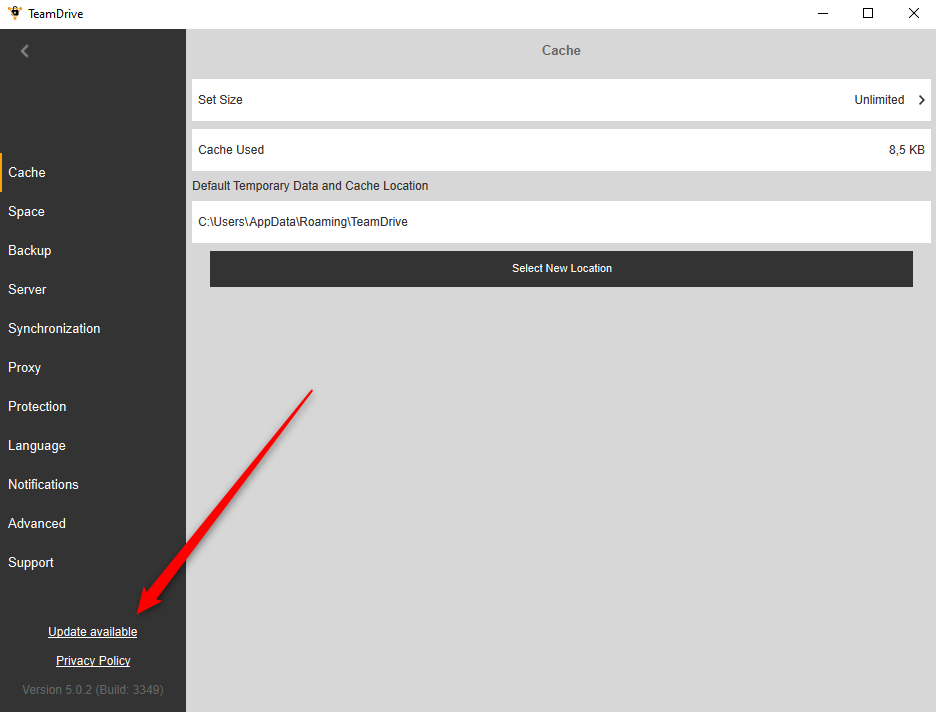Open Proxy settings

93,368
